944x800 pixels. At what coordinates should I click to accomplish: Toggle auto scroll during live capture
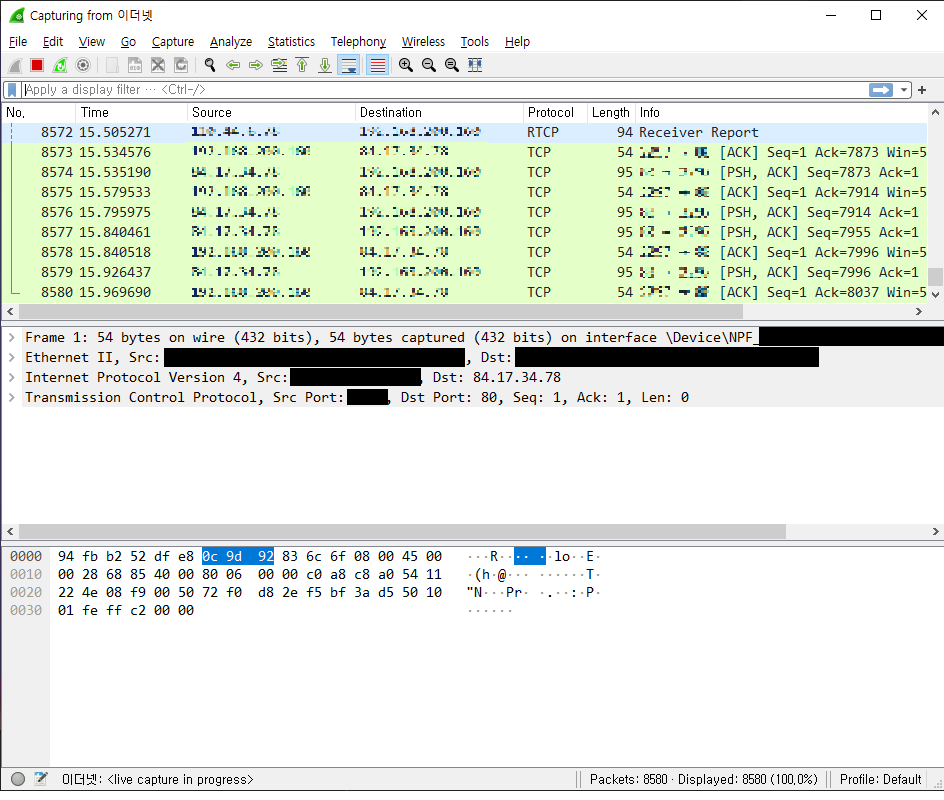349,65
